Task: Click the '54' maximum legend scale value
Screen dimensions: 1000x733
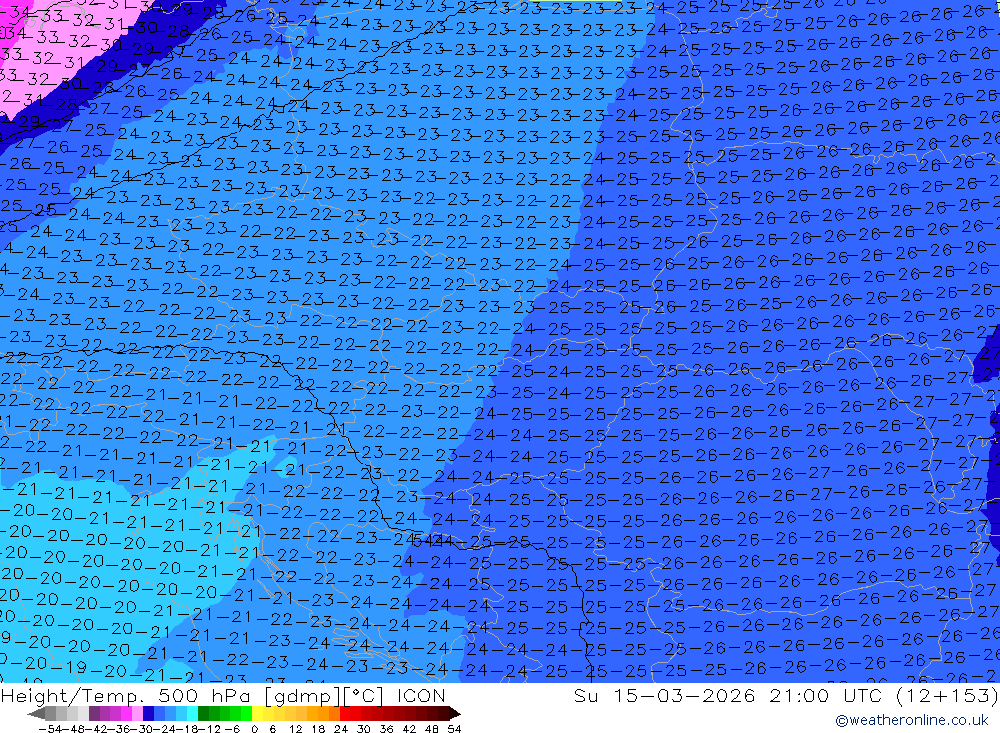Action: (454, 729)
